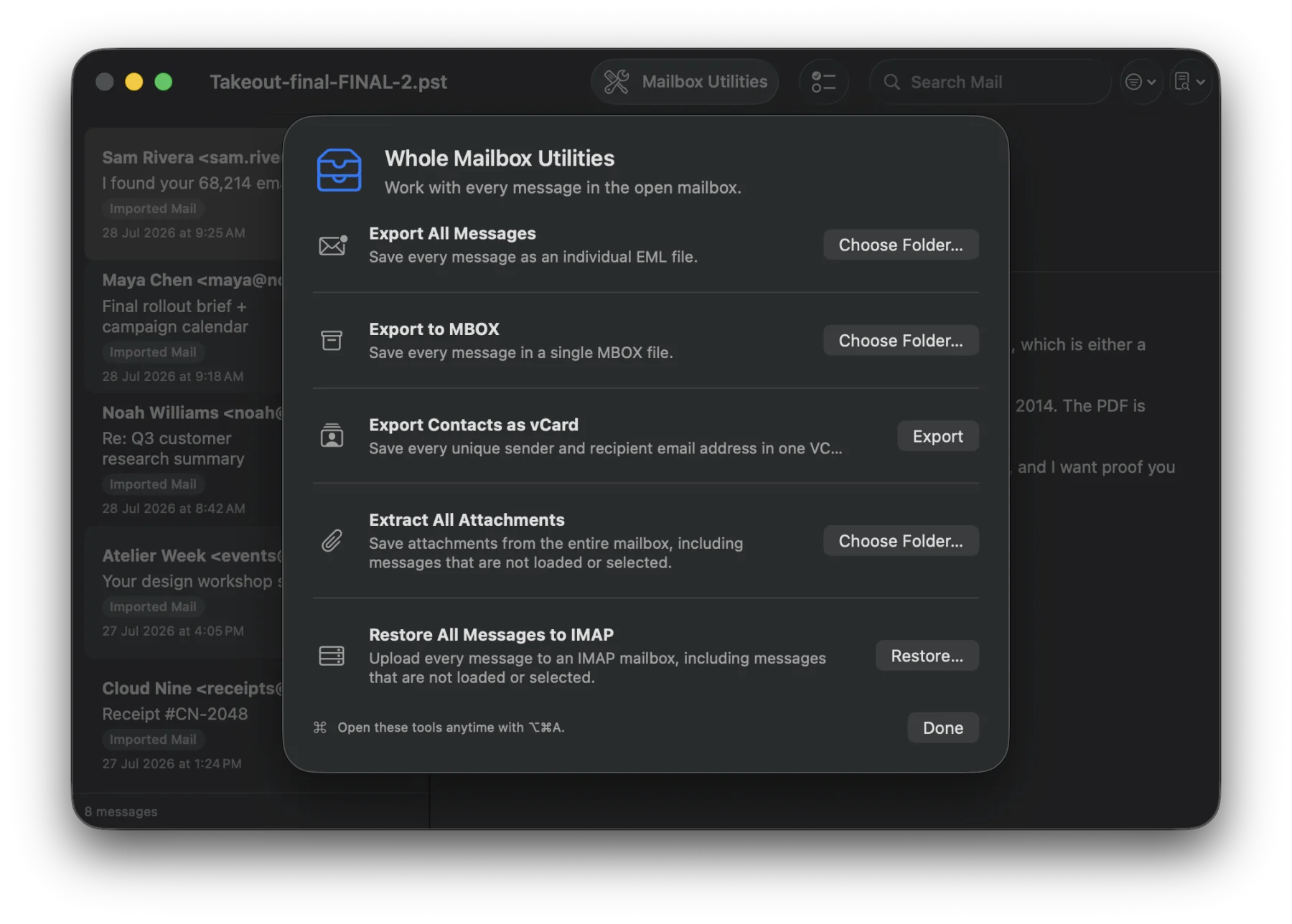Screen dimensions: 1292x924
Task: Click the yellow minimize window button
Action: pos(134,82)
